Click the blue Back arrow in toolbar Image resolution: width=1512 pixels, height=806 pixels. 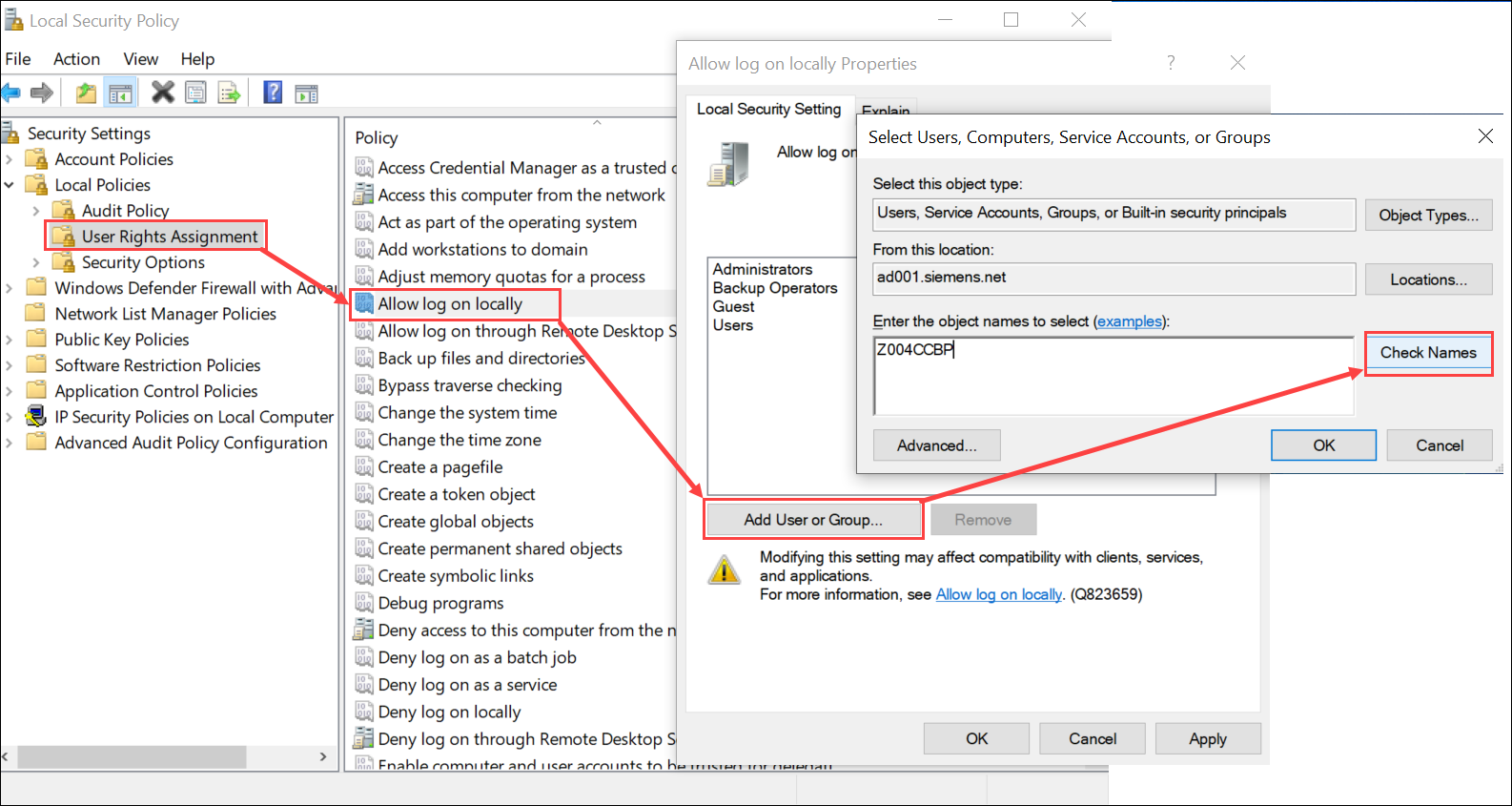(11, 93)
